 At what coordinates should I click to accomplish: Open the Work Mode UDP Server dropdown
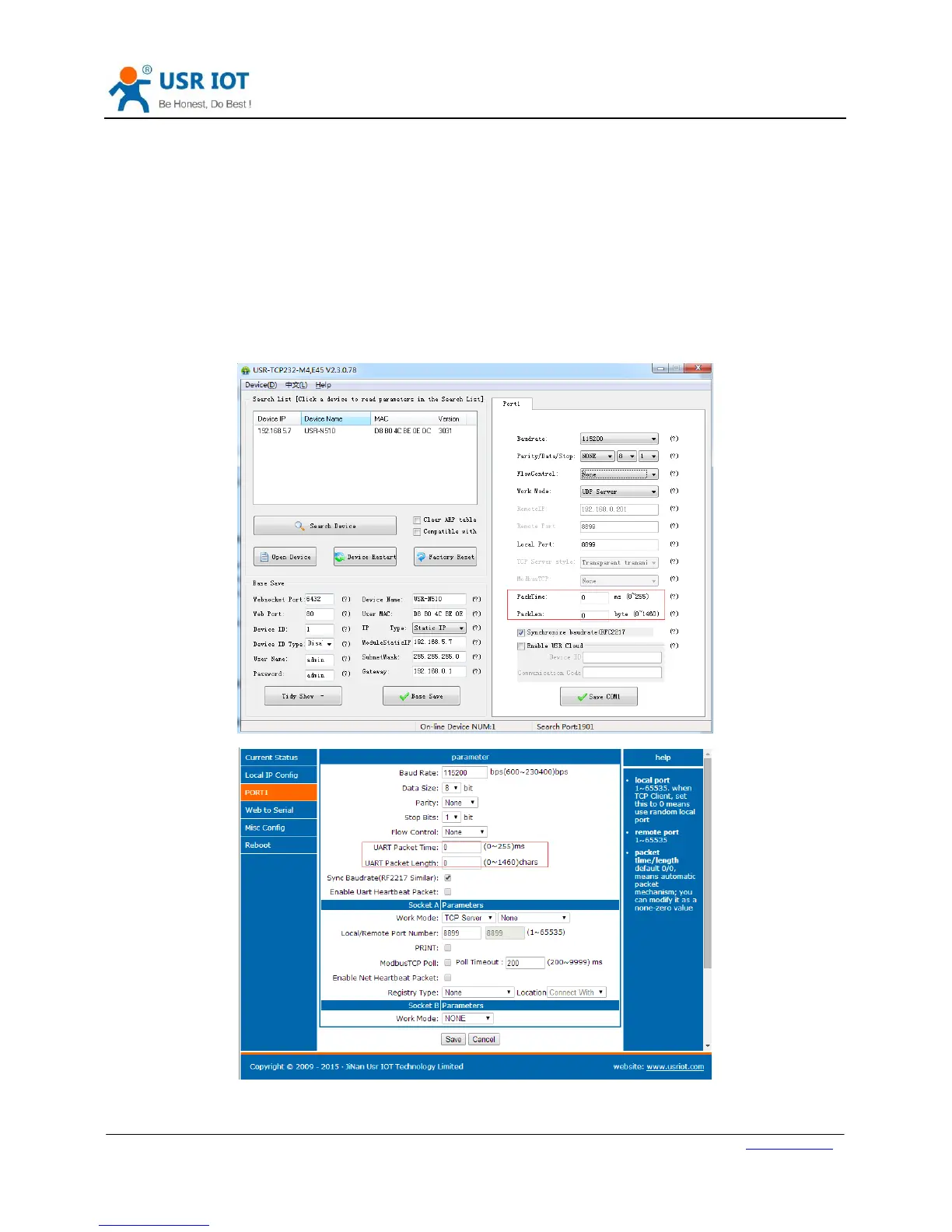tap(619, 492)
